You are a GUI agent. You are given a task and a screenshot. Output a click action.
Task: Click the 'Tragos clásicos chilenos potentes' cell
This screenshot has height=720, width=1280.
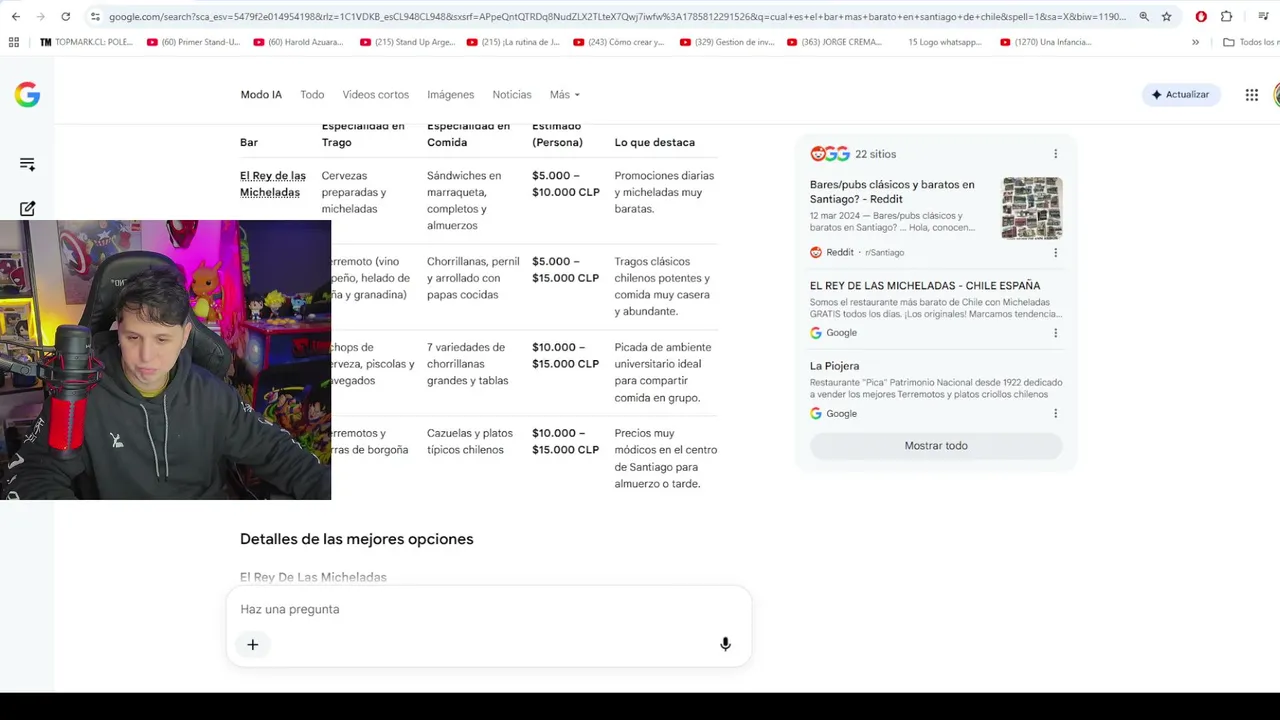[x=662, y=286]
